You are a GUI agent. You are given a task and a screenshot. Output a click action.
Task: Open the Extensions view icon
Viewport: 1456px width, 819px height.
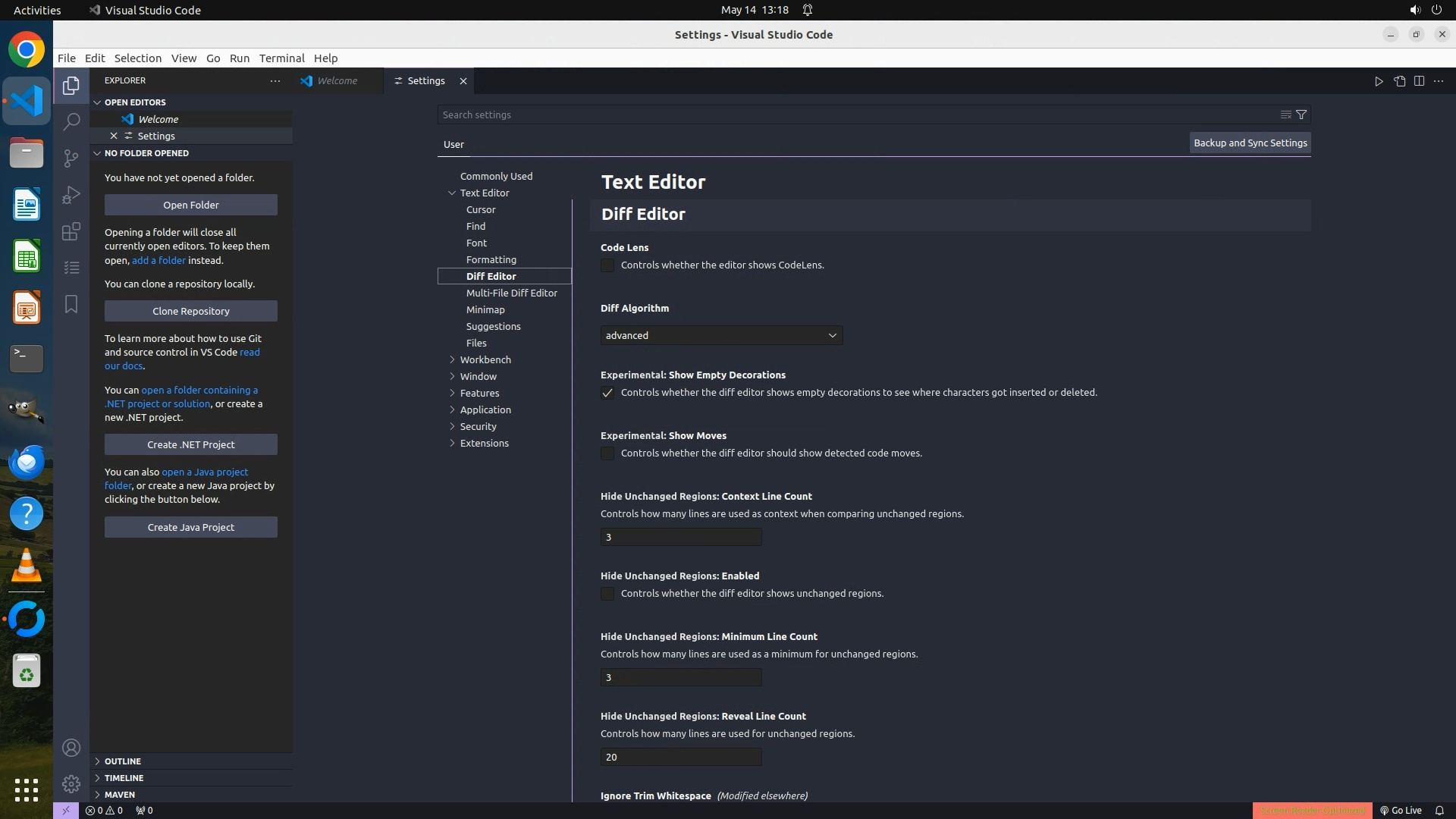71,231
